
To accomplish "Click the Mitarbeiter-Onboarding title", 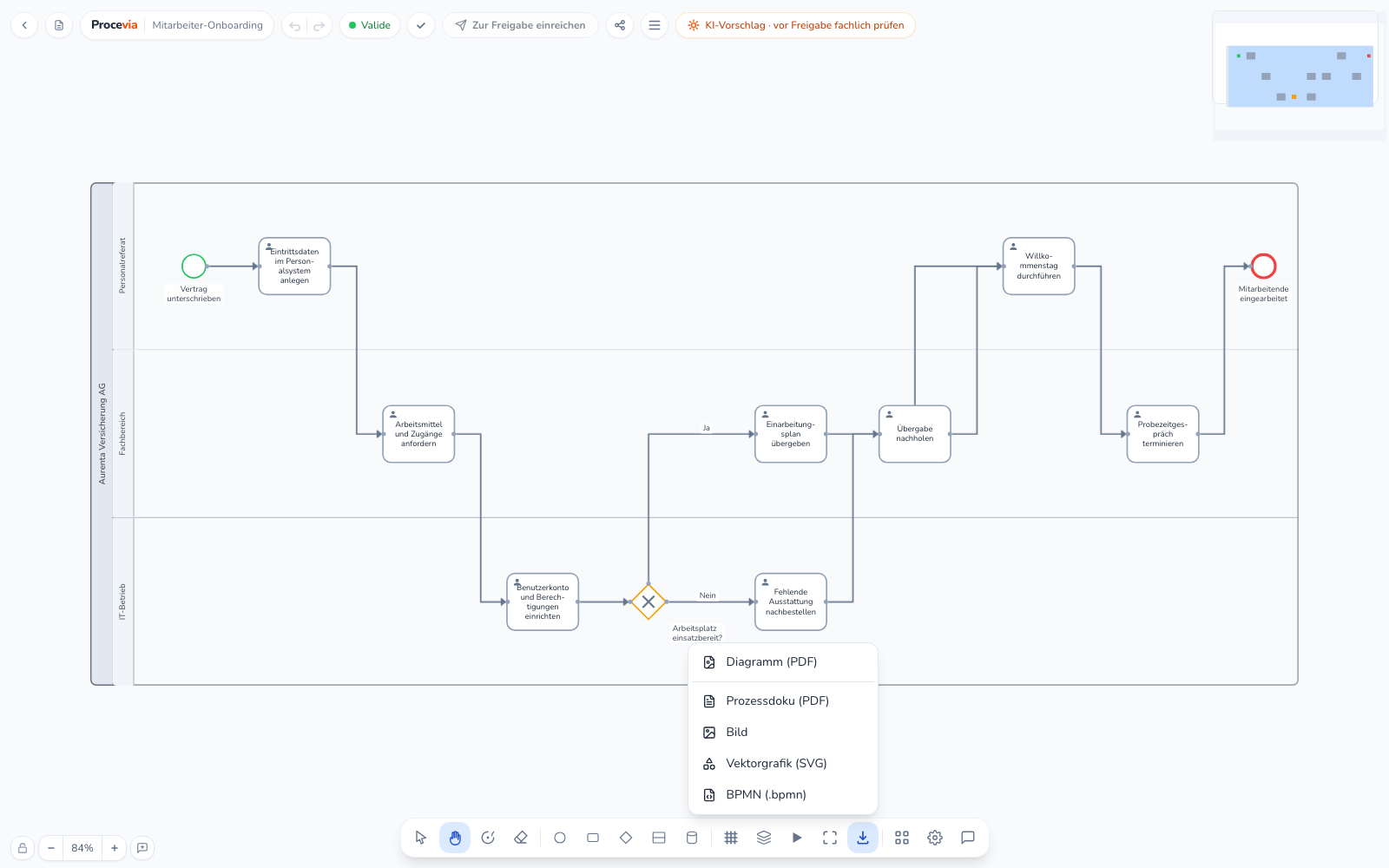I will pyautogui.click(x=207, y=25).
